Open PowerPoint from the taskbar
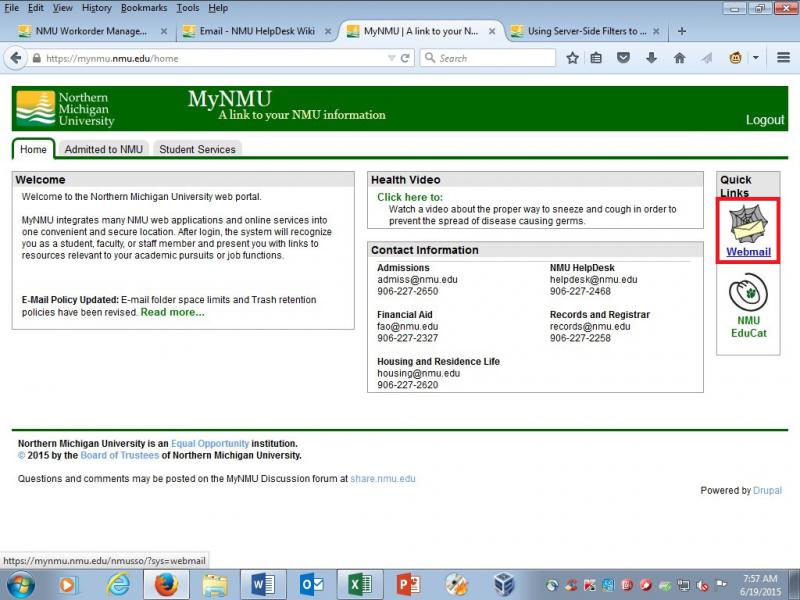Viewport: 800px width, 600px height. click(408, 585)
